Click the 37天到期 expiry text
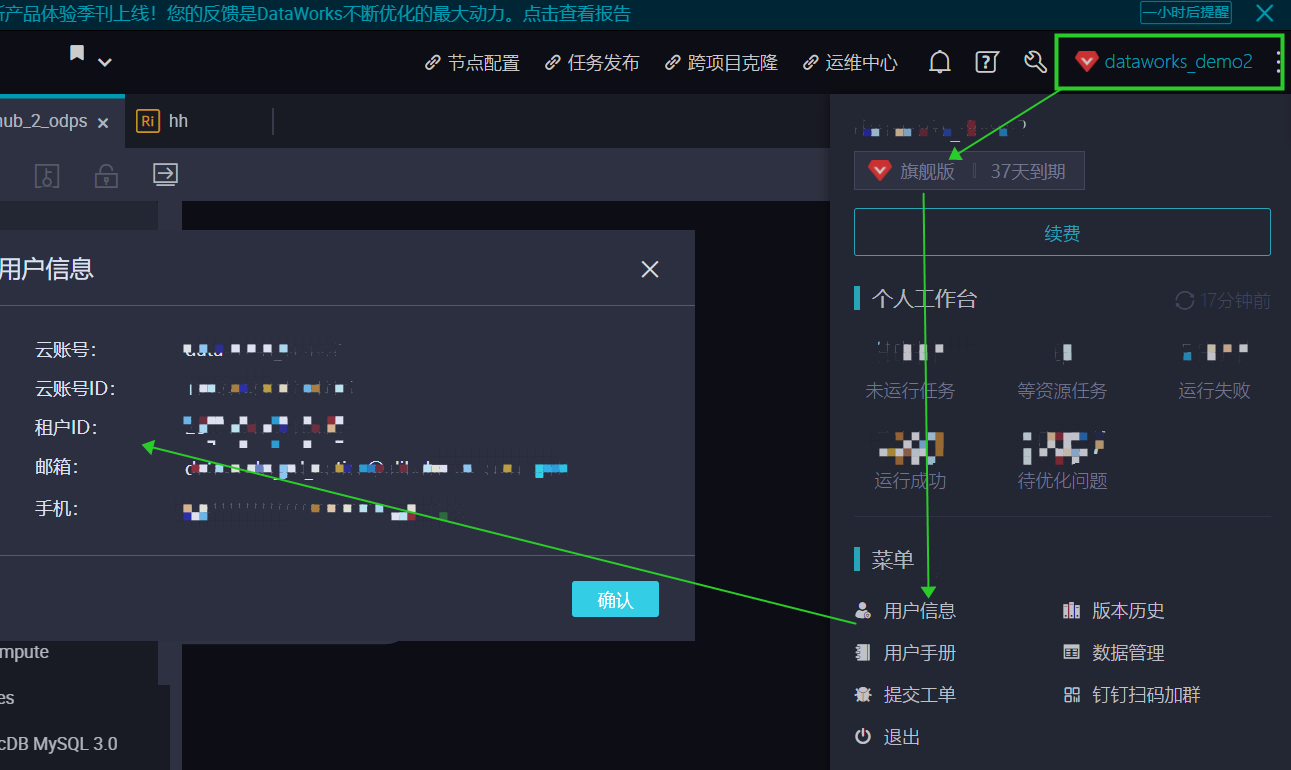This screenshot has width=1291, height=770. (1028, 172)
